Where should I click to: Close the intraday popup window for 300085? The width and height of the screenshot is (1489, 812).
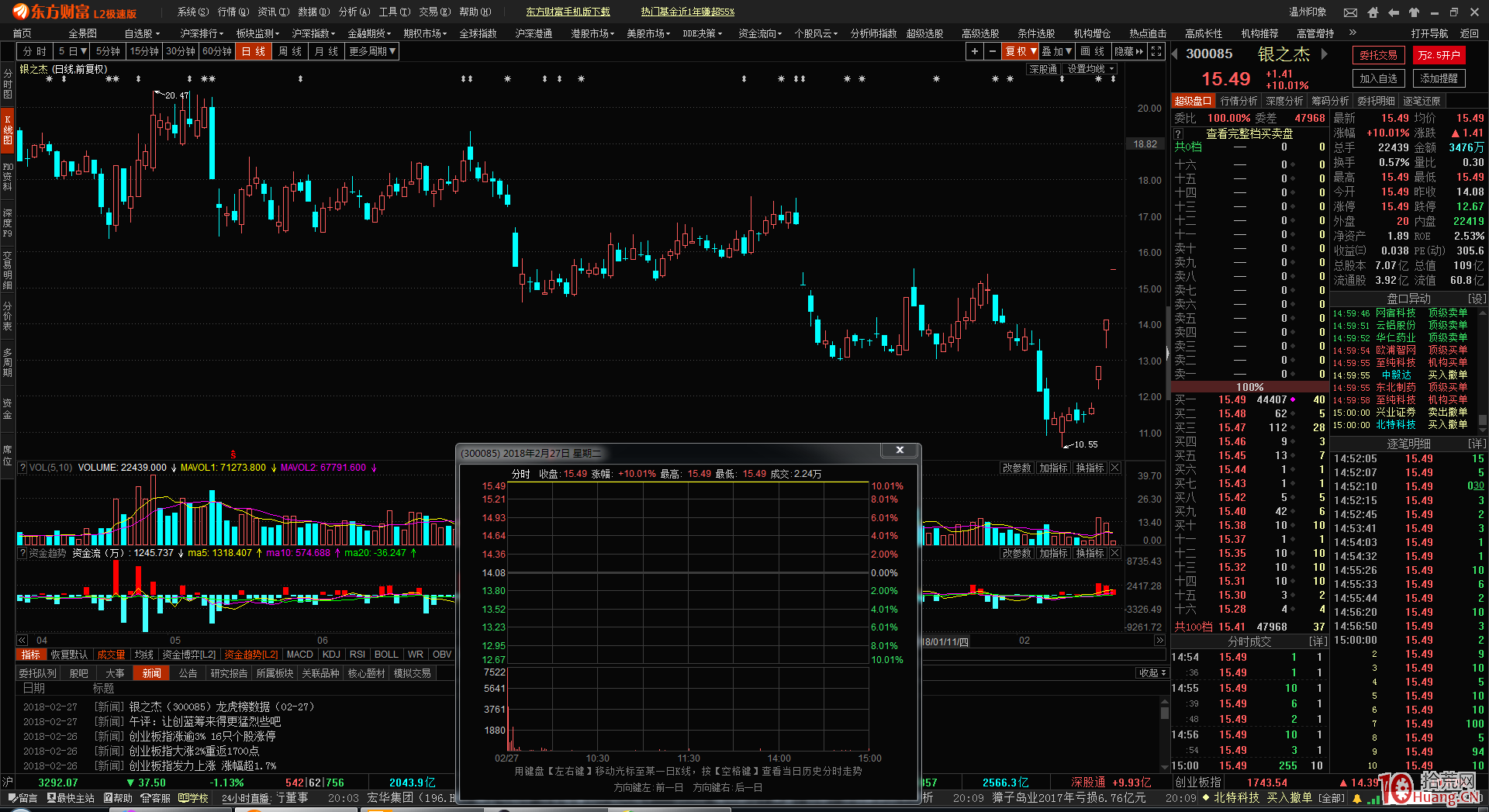coord(900,450)
